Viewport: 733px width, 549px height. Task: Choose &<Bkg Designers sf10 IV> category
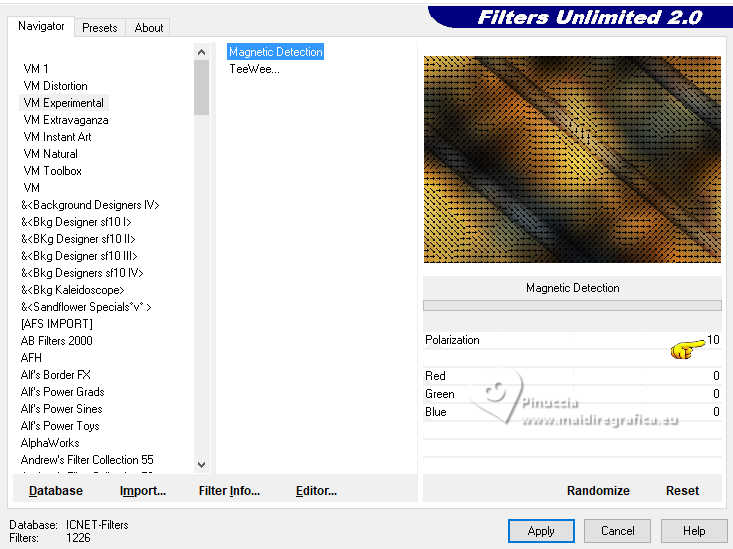tap(82, 273)
